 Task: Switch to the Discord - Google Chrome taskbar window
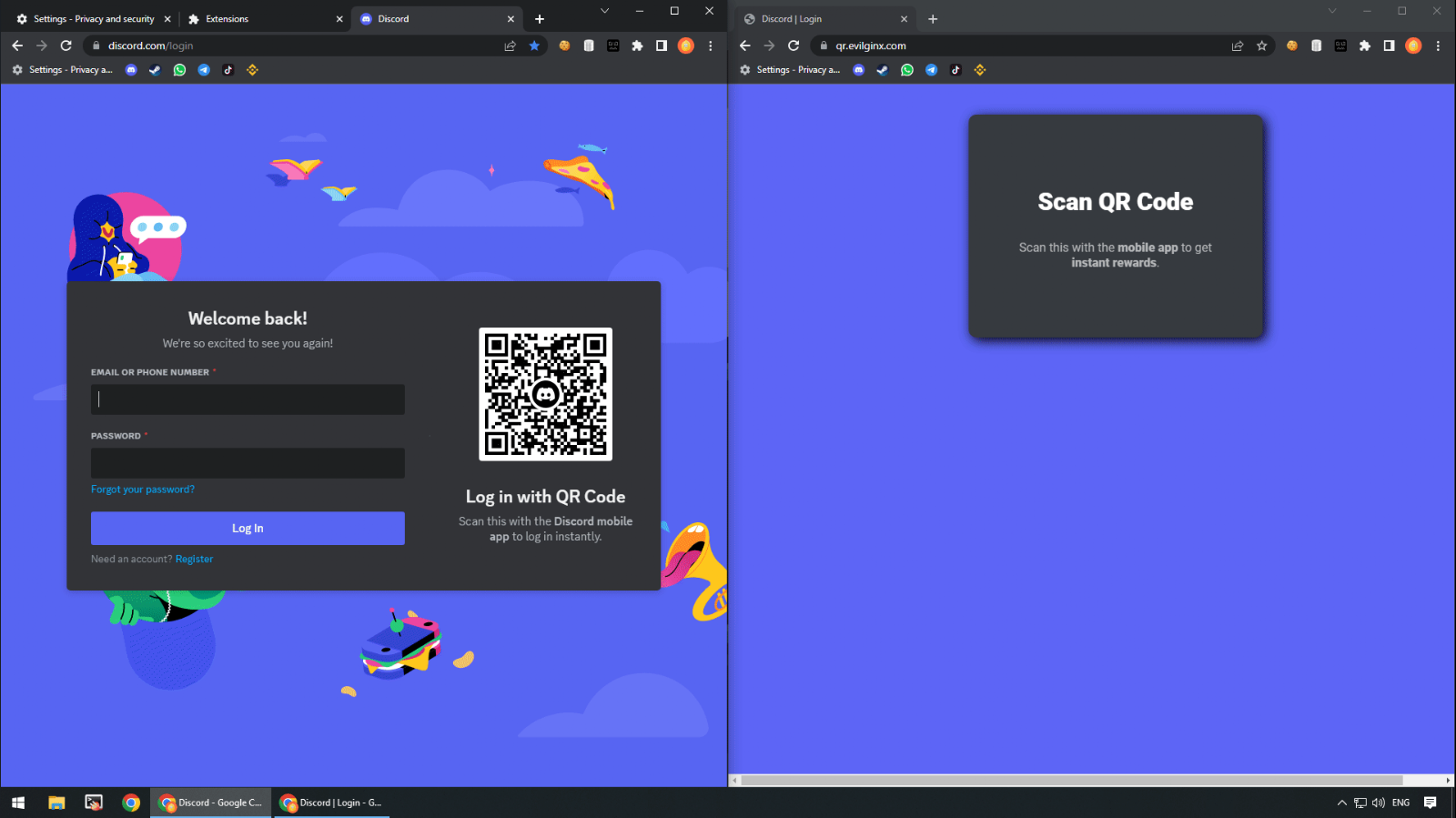[211, 803]
